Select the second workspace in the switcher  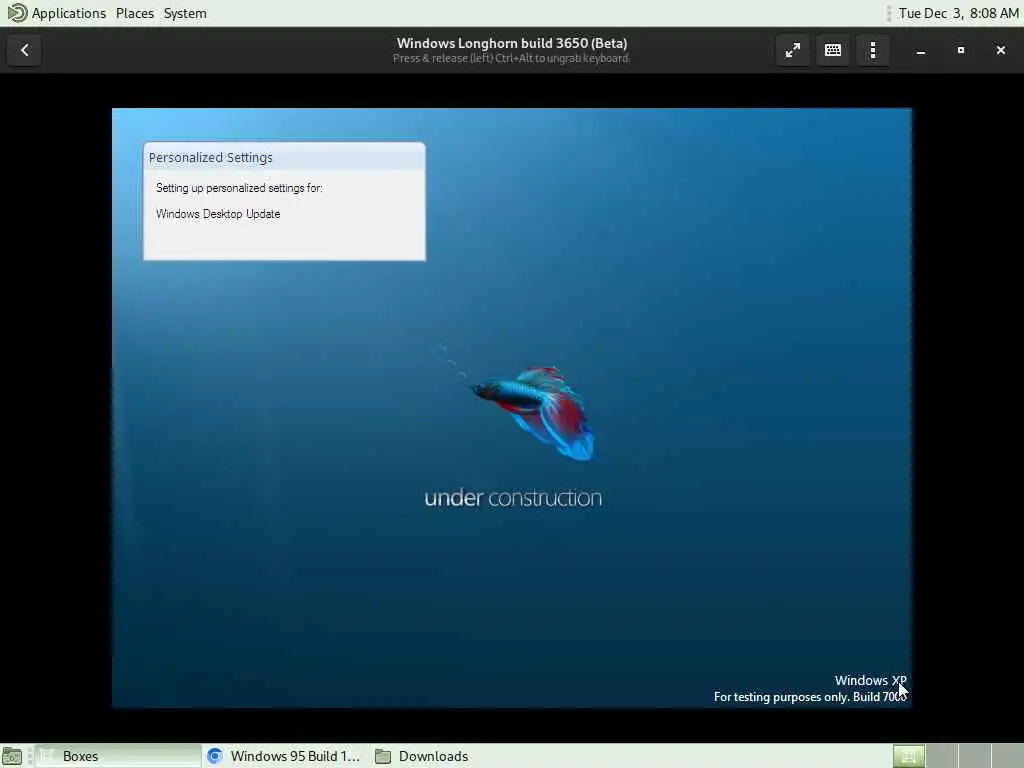click(942, 756)
